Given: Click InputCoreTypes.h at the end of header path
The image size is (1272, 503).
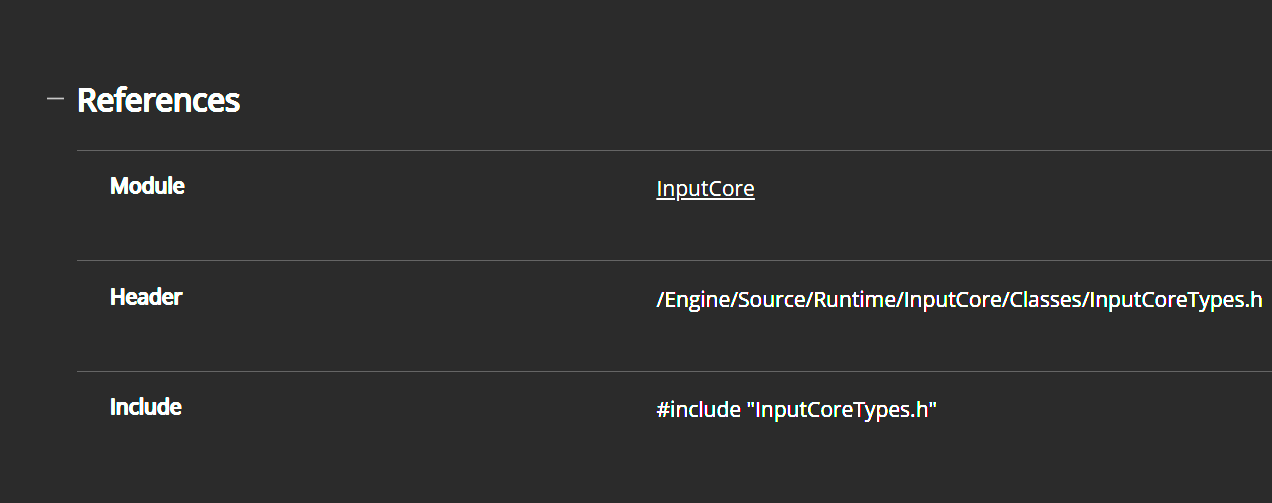Looking at the screenshot, I should [1176, 300].
